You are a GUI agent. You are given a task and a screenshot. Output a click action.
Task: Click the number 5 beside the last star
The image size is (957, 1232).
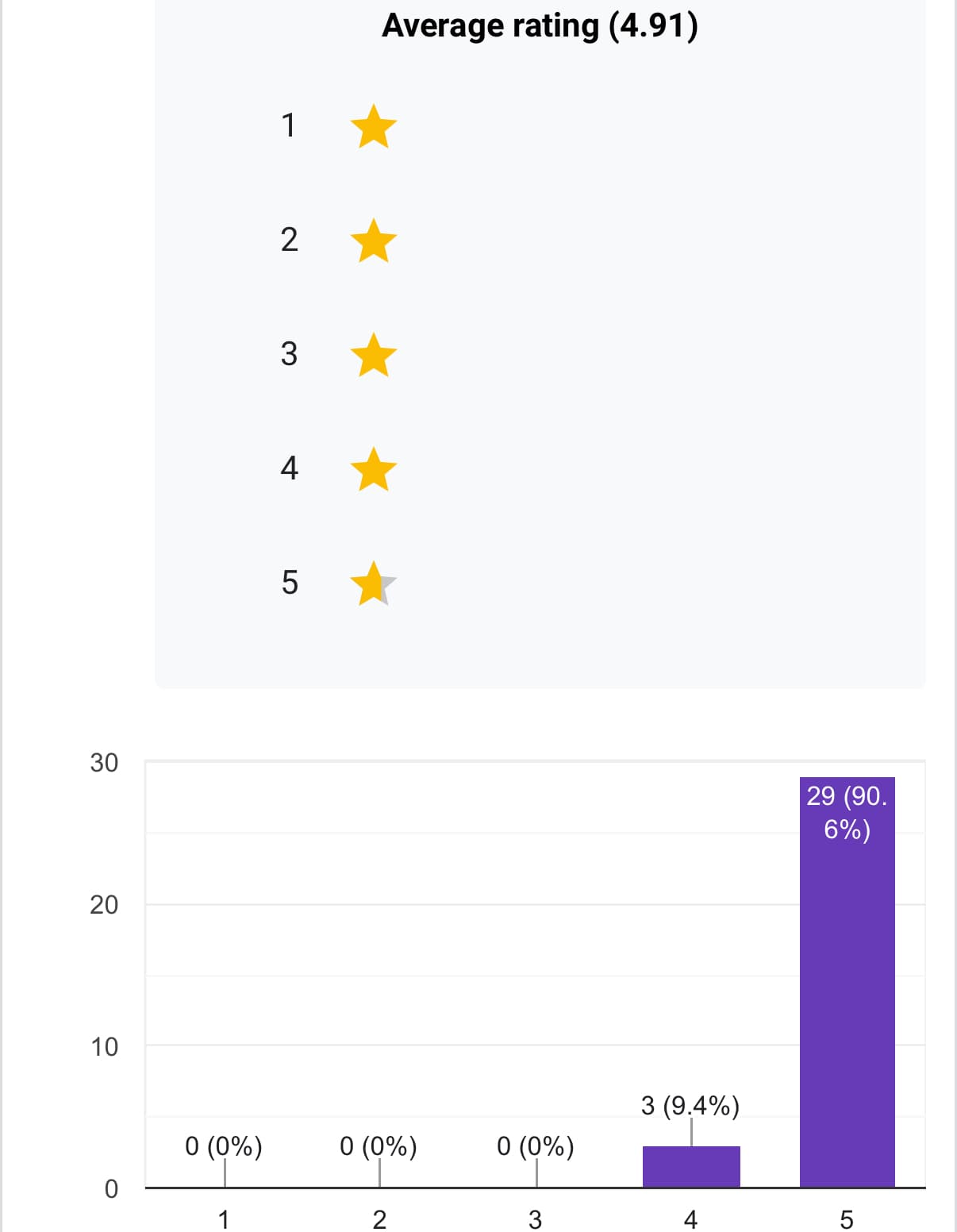[x=290, y=583]
